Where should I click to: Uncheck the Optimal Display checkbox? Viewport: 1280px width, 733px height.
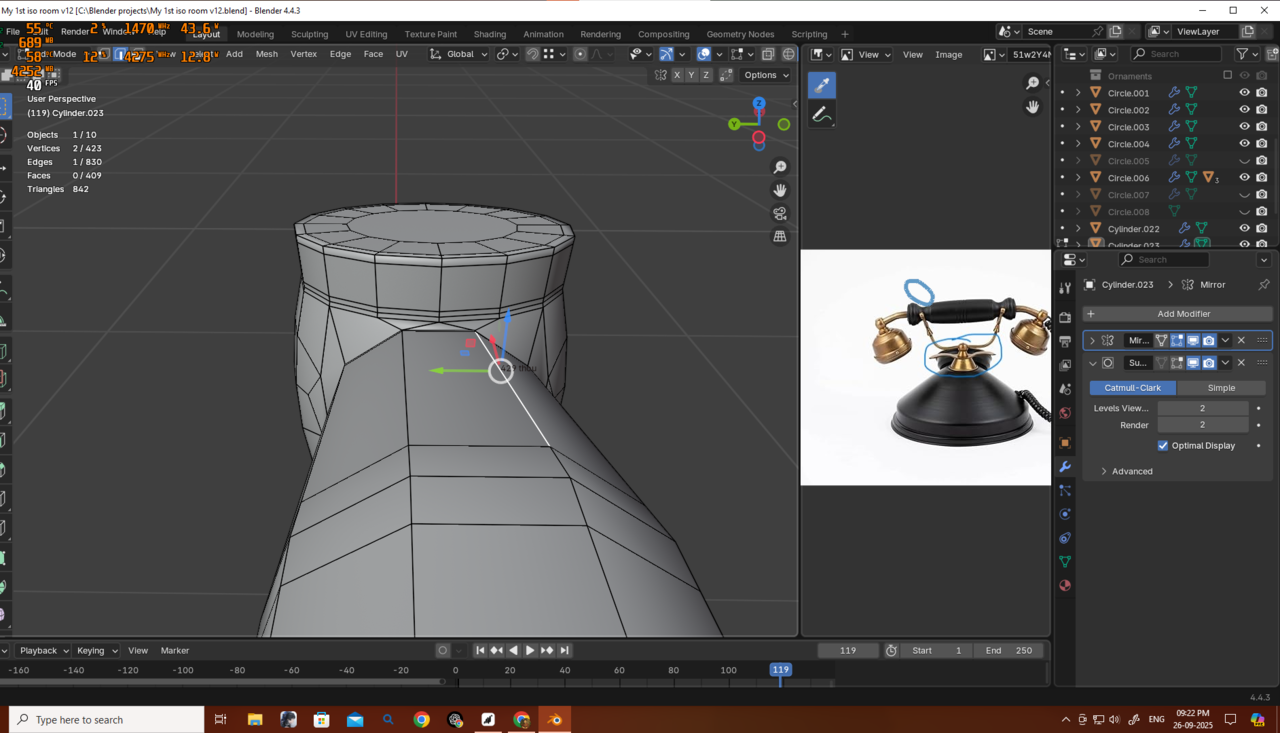[x=1162, y=446]
